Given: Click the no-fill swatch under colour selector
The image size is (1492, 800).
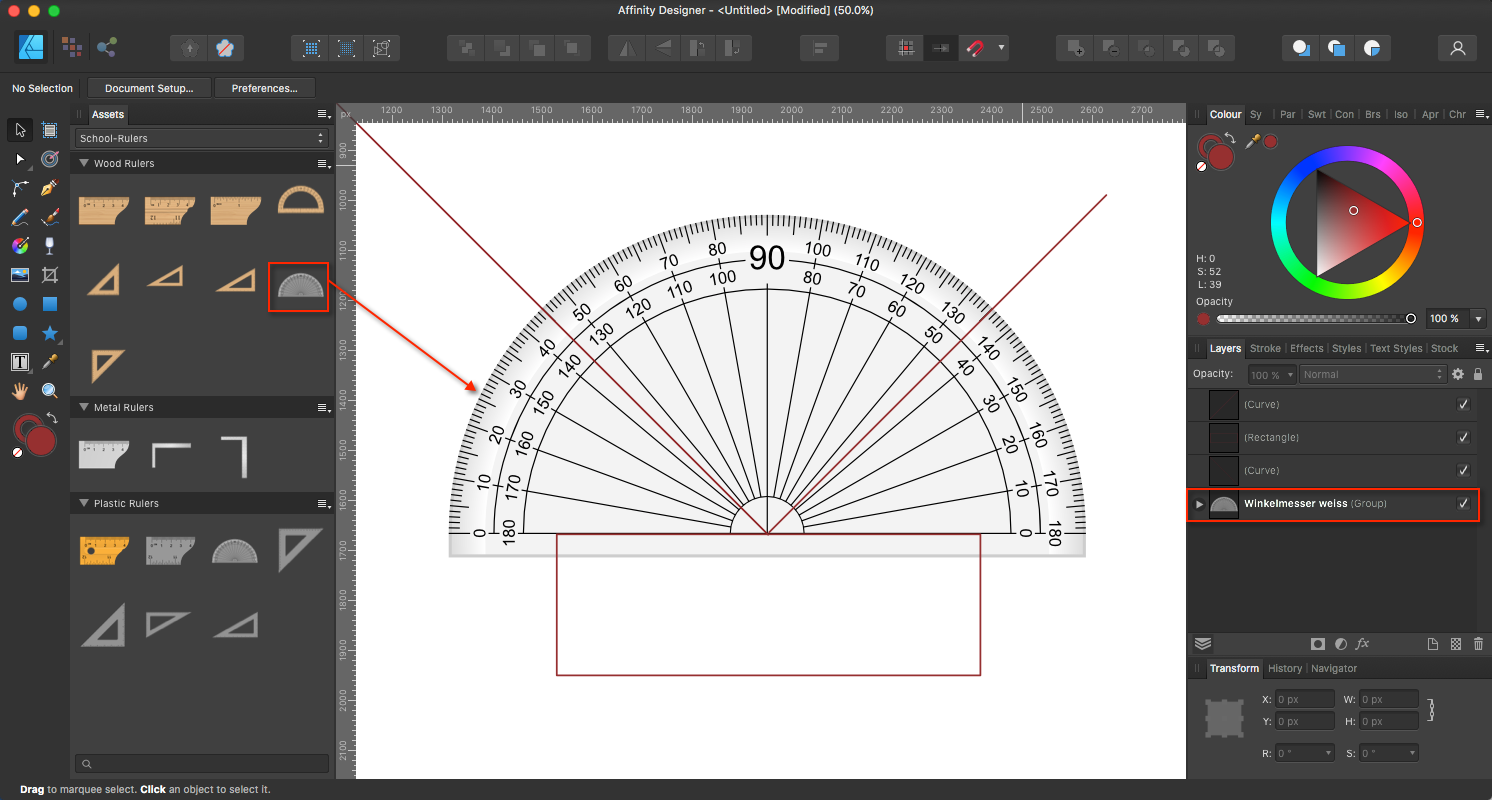Looking at the screenshot, I should 1201,165.
